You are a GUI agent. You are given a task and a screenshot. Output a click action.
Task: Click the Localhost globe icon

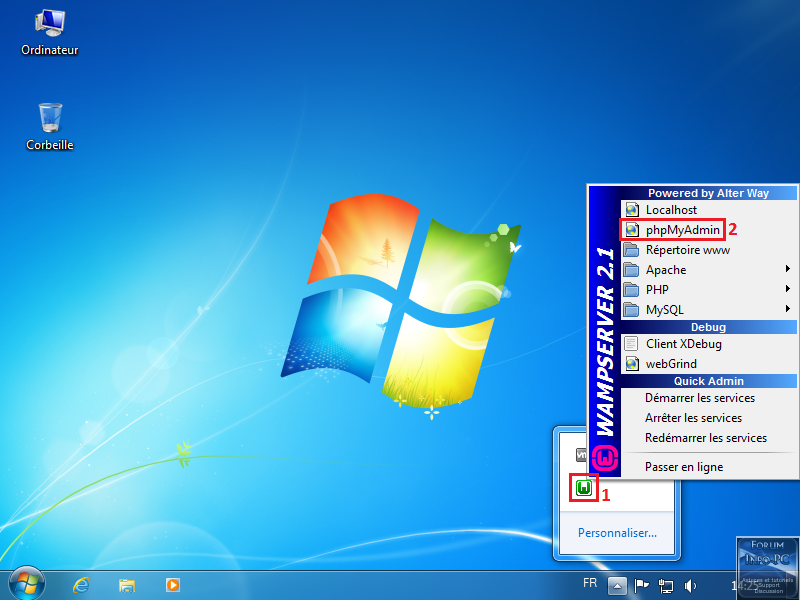pos(632,210)
